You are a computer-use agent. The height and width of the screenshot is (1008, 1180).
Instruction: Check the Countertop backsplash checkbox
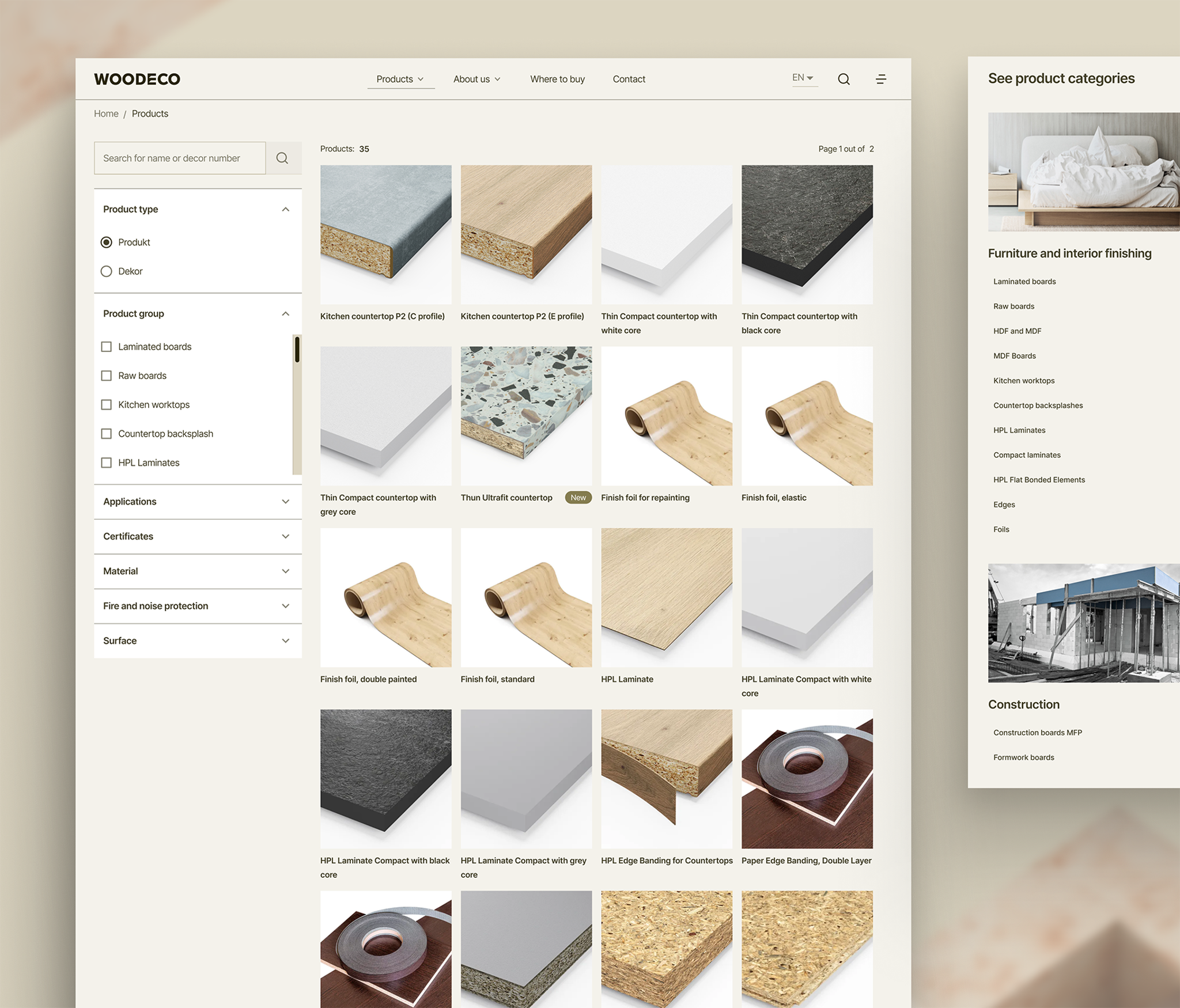click(107, 433)
